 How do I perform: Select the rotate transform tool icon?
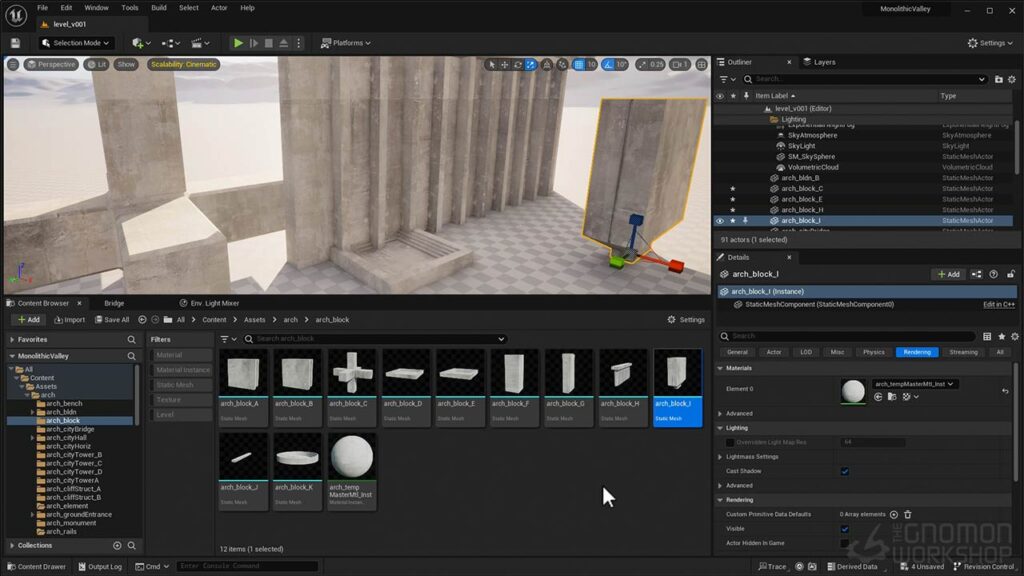518,65
